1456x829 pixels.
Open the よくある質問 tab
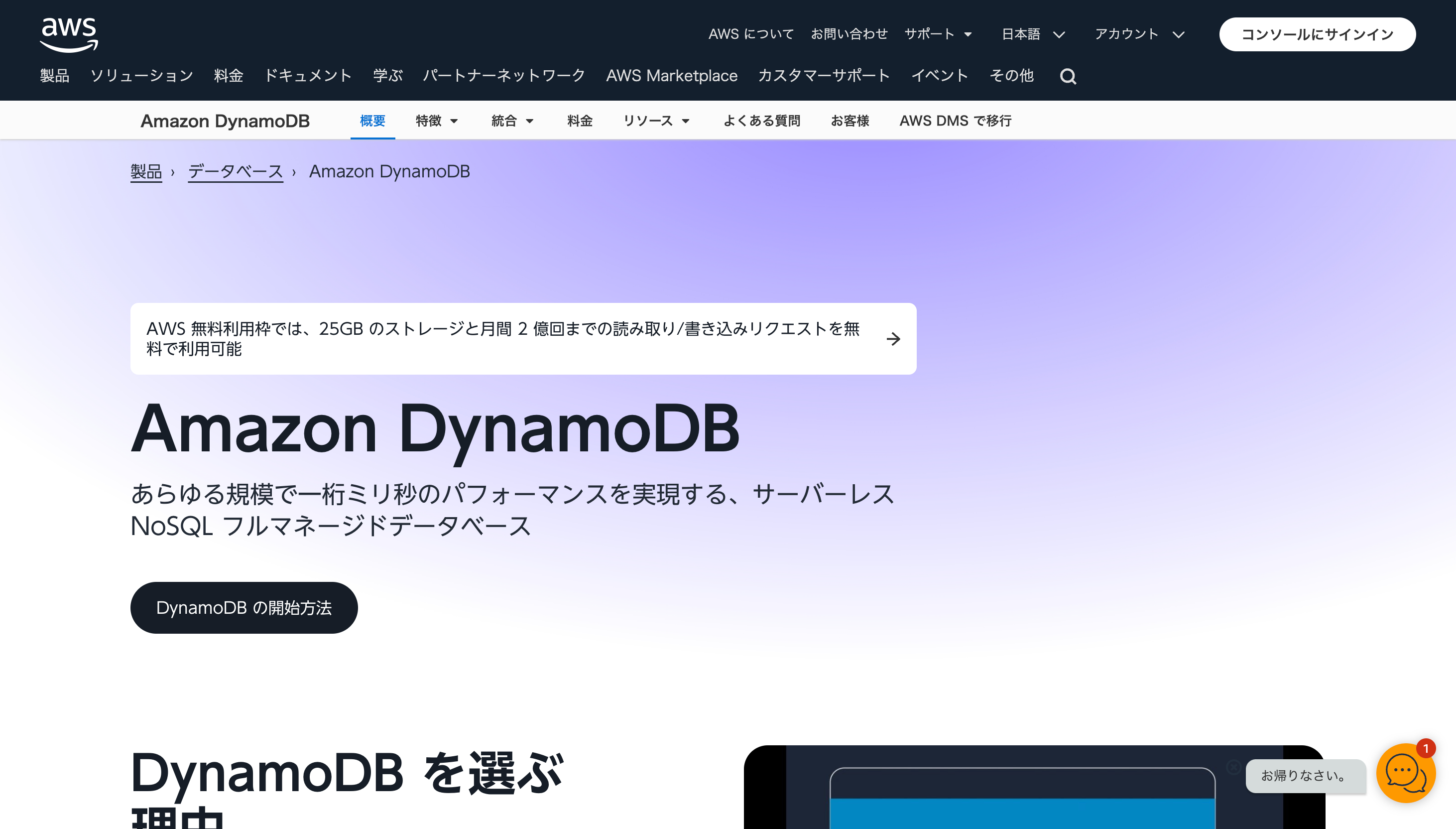pyautogui.click(x=761, y=121)
